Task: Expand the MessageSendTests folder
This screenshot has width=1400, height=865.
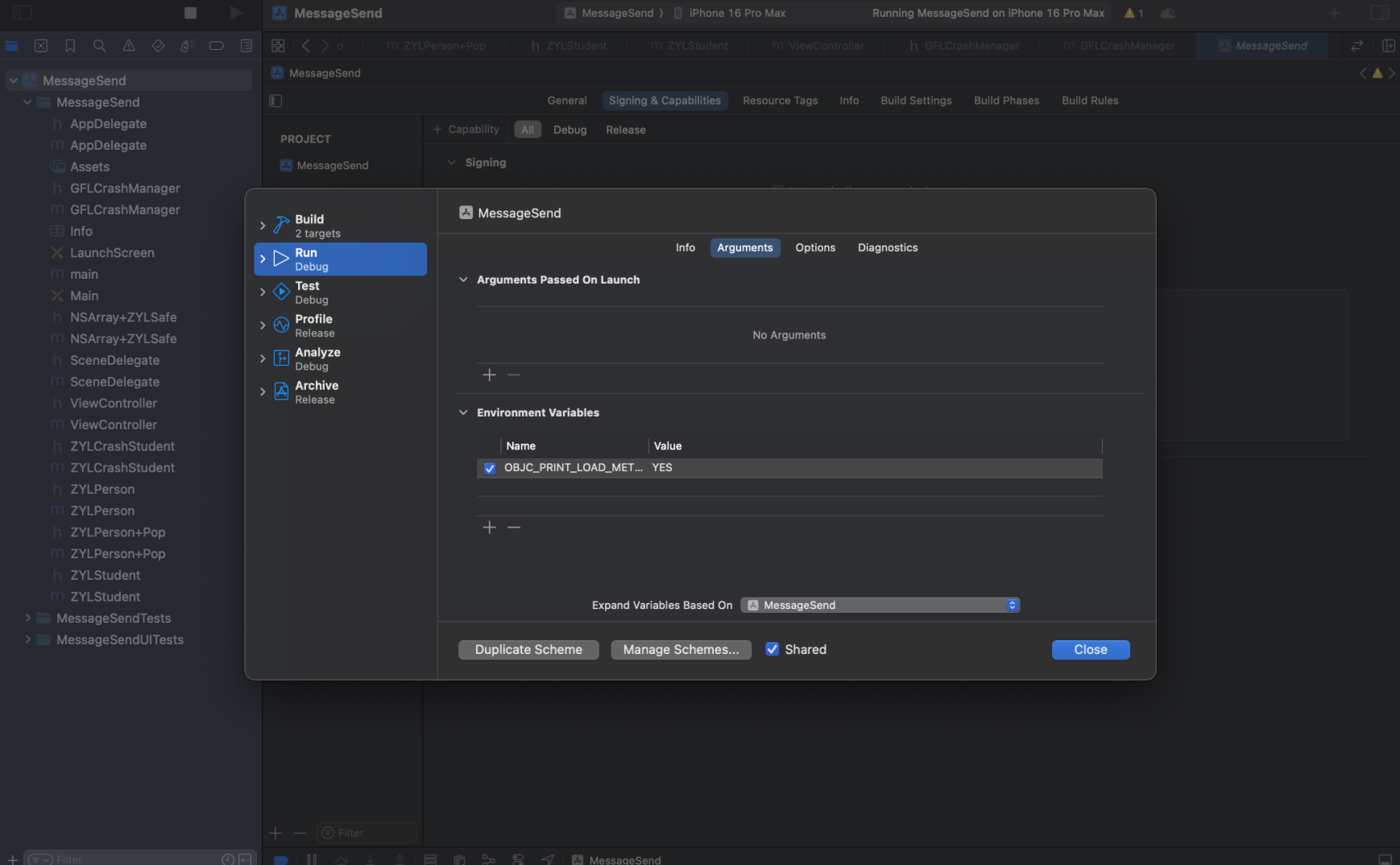Action: point(28,618)
